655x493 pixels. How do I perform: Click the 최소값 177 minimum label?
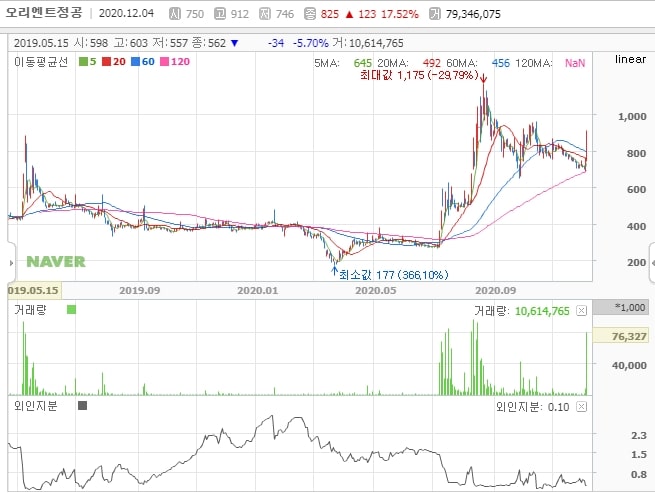pyautogui.click(x=394, y=274)
